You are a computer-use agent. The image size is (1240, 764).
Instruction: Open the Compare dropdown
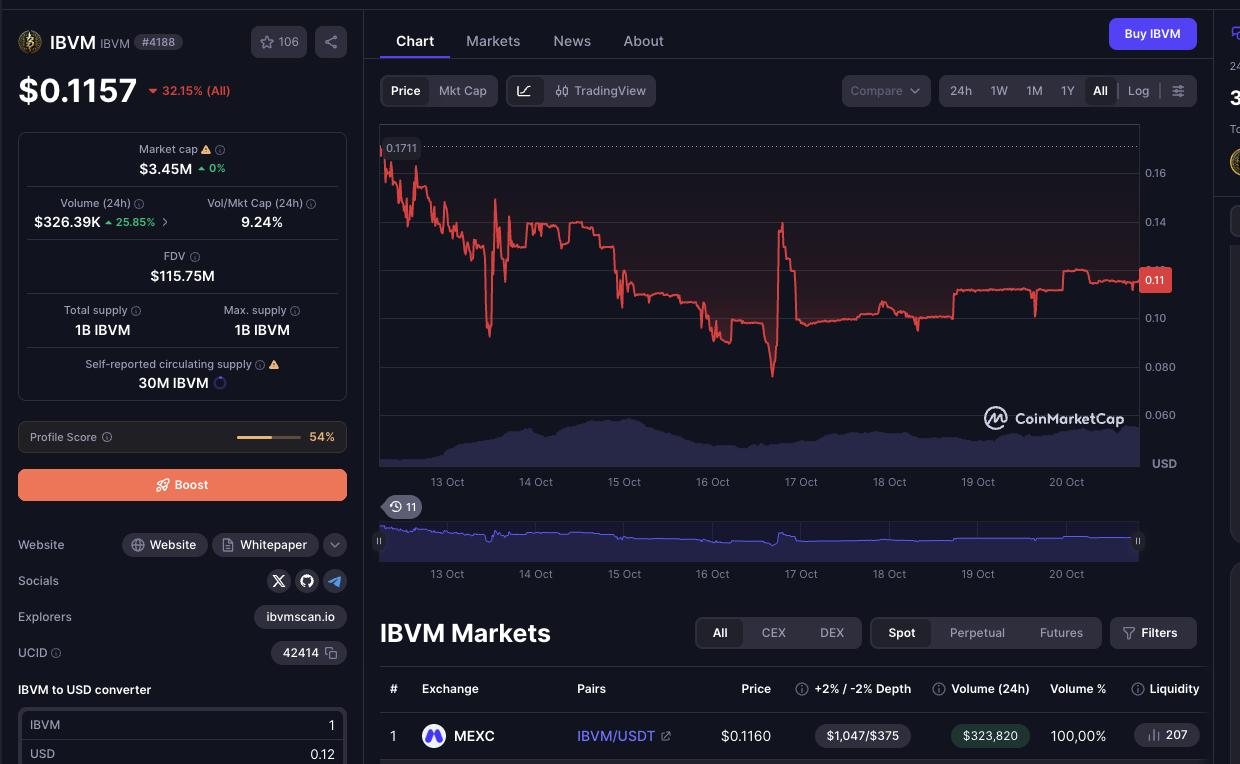coord(886,91)
